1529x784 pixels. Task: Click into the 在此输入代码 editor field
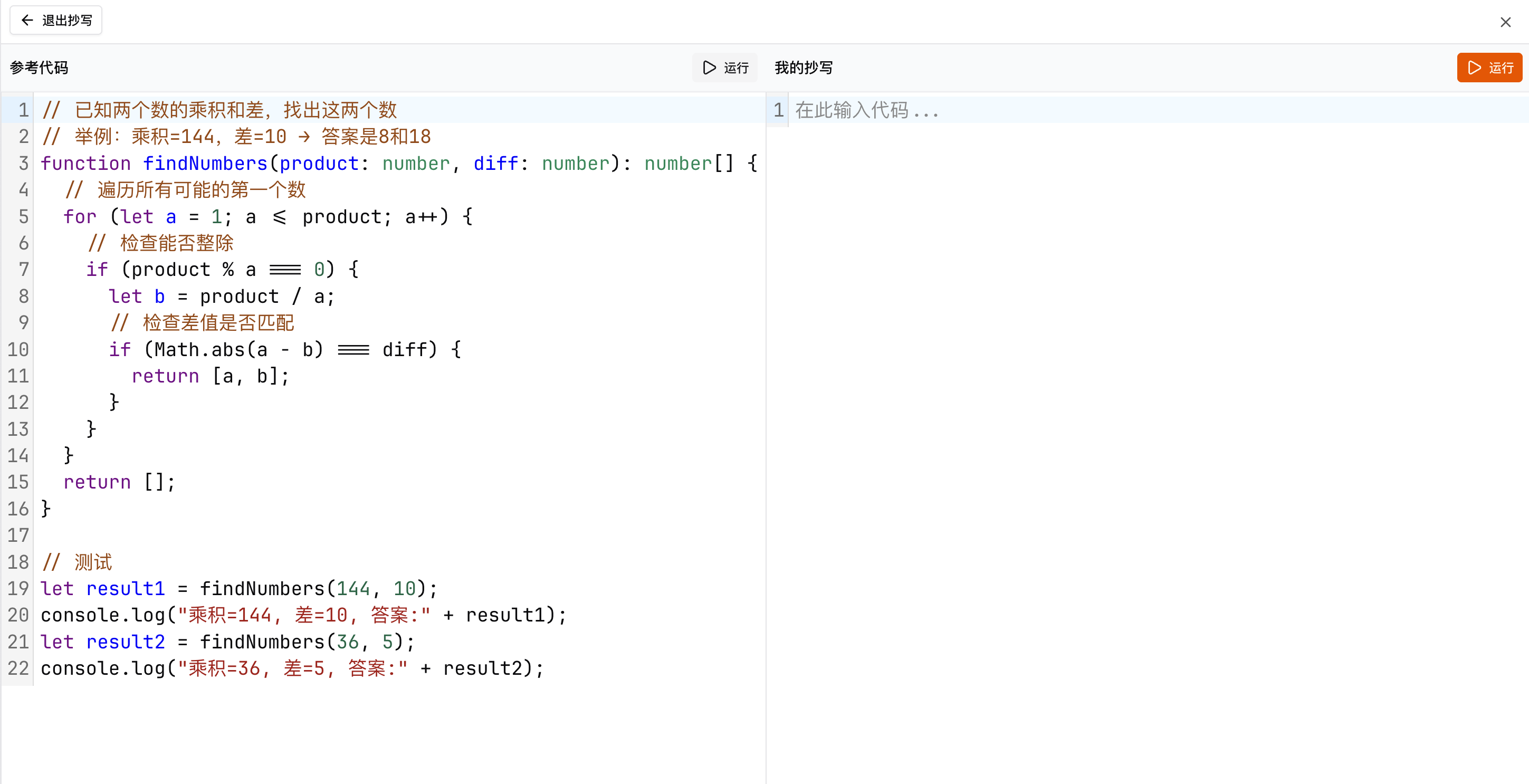(x=866, y=110)
